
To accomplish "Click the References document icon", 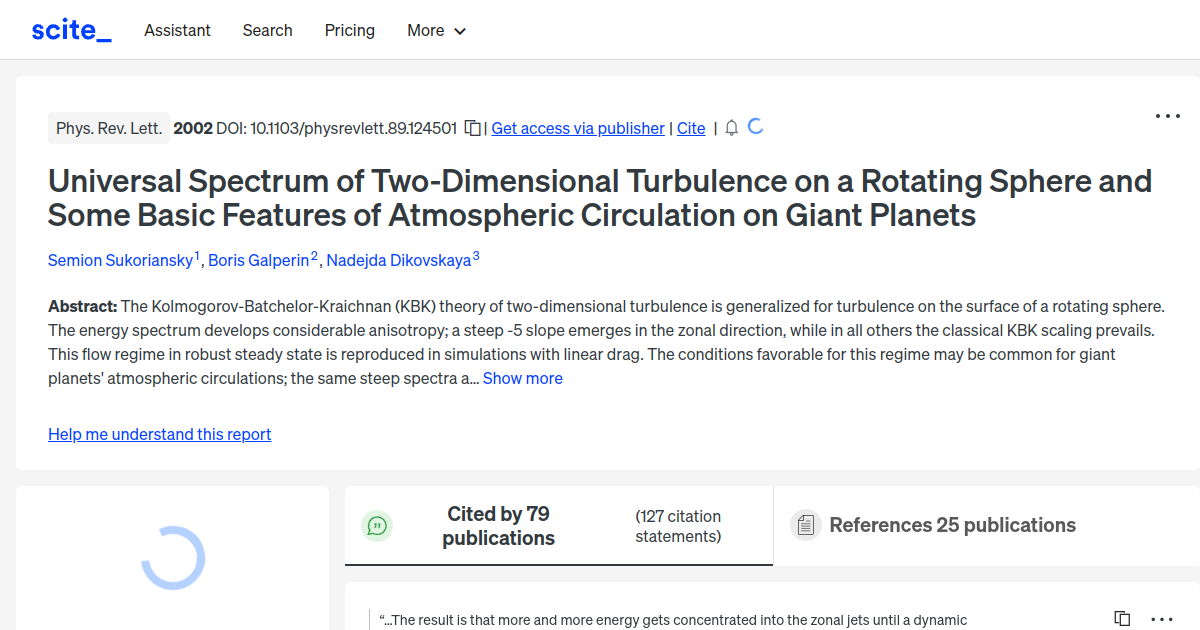I will click(805, 525).
